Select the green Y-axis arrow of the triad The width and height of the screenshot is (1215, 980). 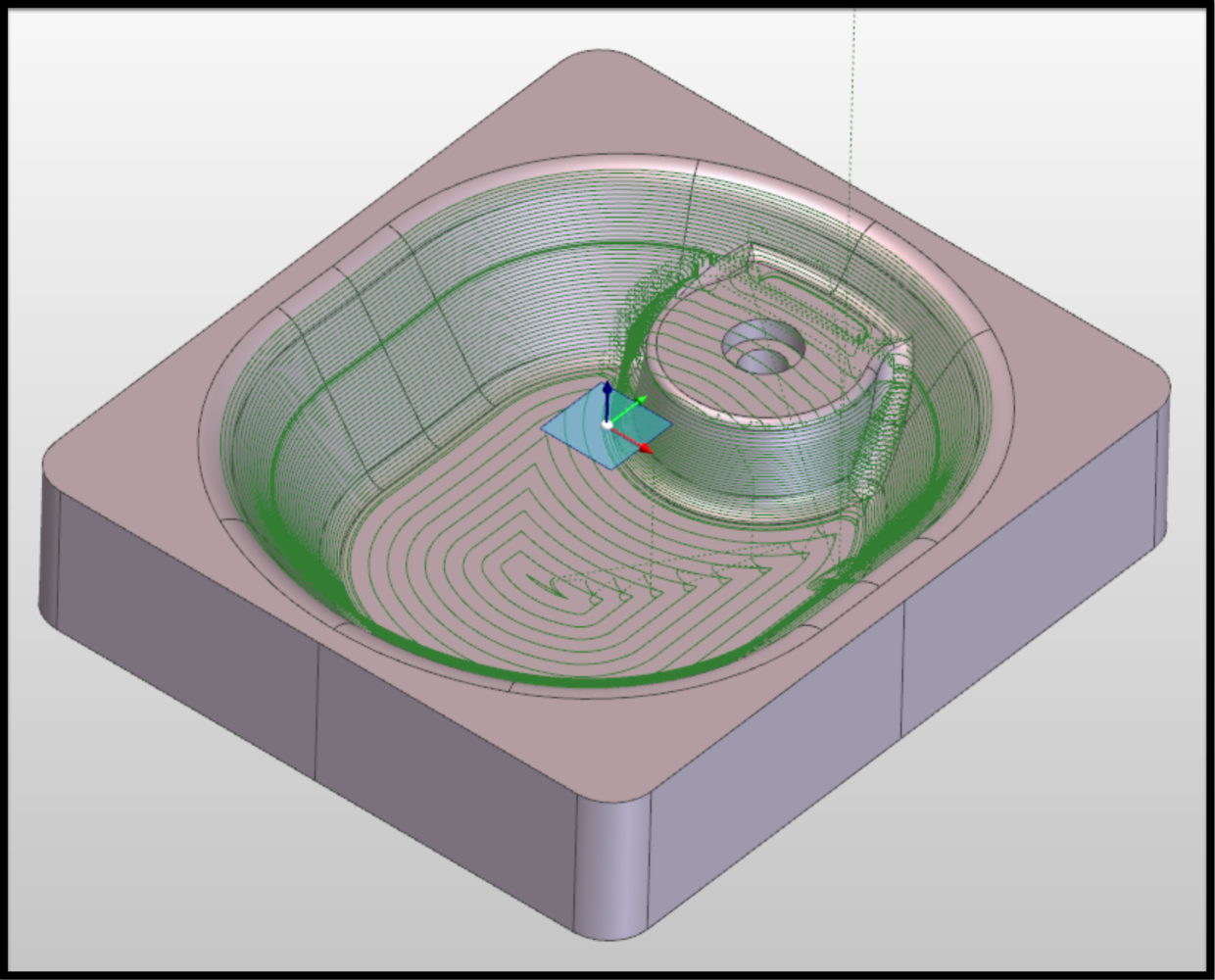pyautogui.click(x=628, y=411)
